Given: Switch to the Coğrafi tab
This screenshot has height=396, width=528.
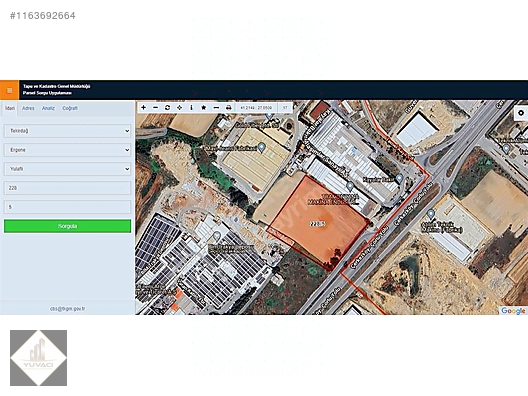Looking at the screenshot, I should [70, 108].
